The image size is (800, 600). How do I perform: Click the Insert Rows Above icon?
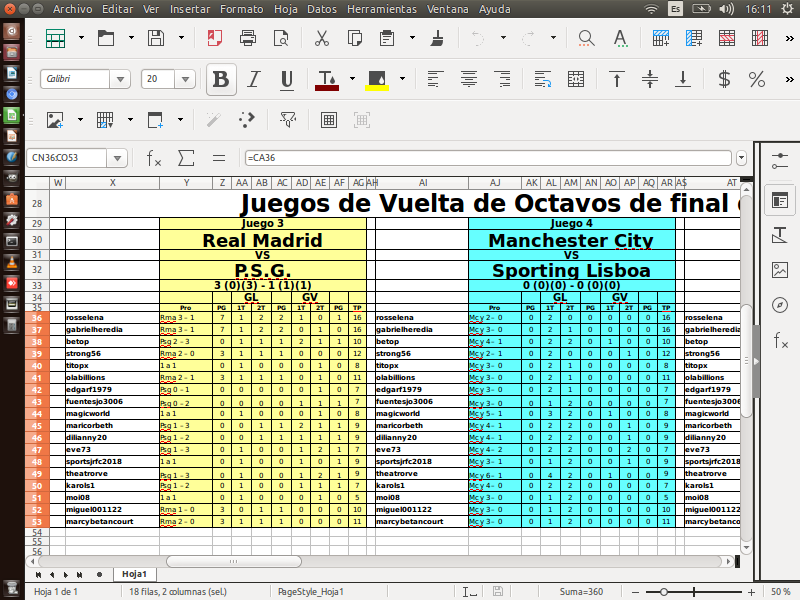coord(661,38)
